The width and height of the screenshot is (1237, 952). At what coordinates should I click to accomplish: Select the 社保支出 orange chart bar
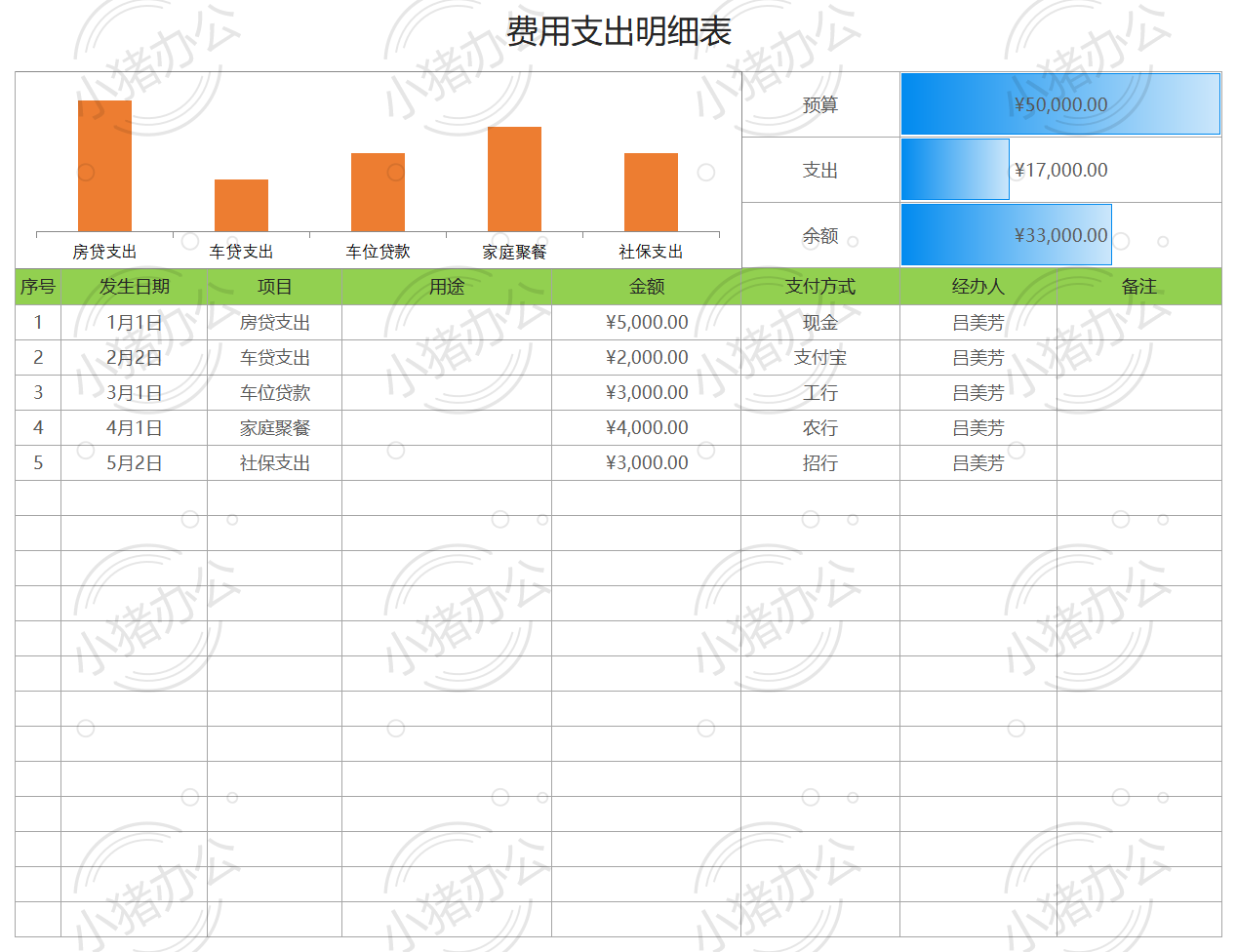651,192
